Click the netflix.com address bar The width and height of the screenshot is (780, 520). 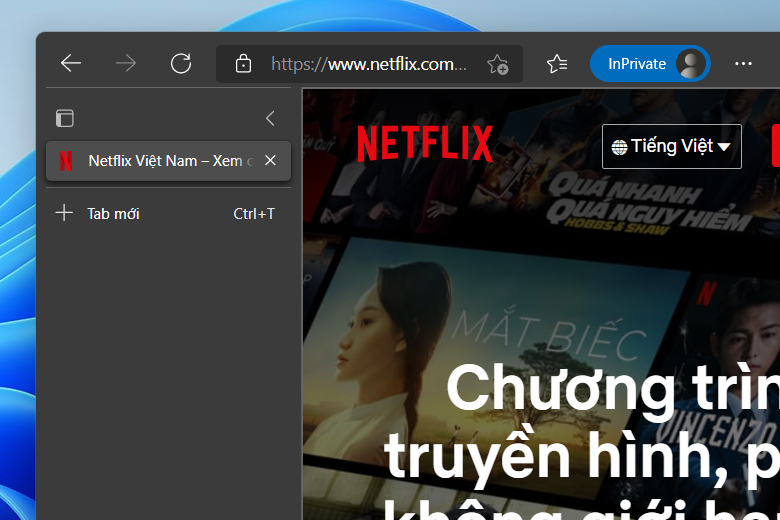point(369,64)
